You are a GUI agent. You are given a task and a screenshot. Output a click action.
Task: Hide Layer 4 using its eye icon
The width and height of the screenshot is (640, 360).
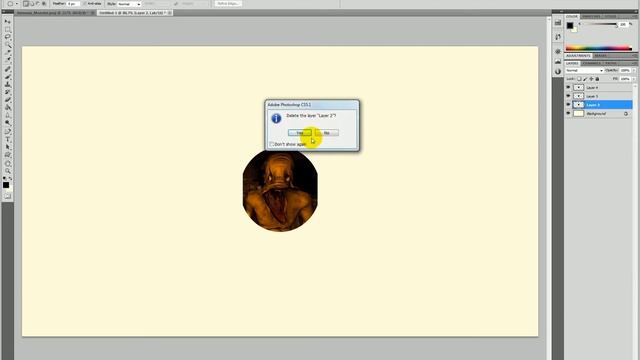pyautogui.click(x=568, y=87)
